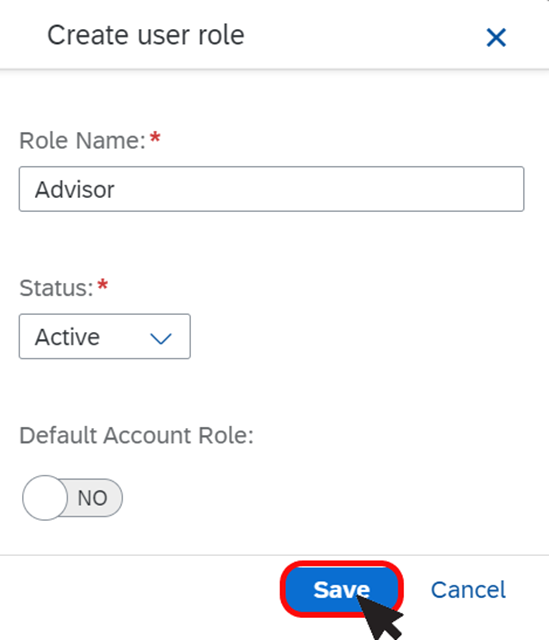Enable Default Account Role

72,498
